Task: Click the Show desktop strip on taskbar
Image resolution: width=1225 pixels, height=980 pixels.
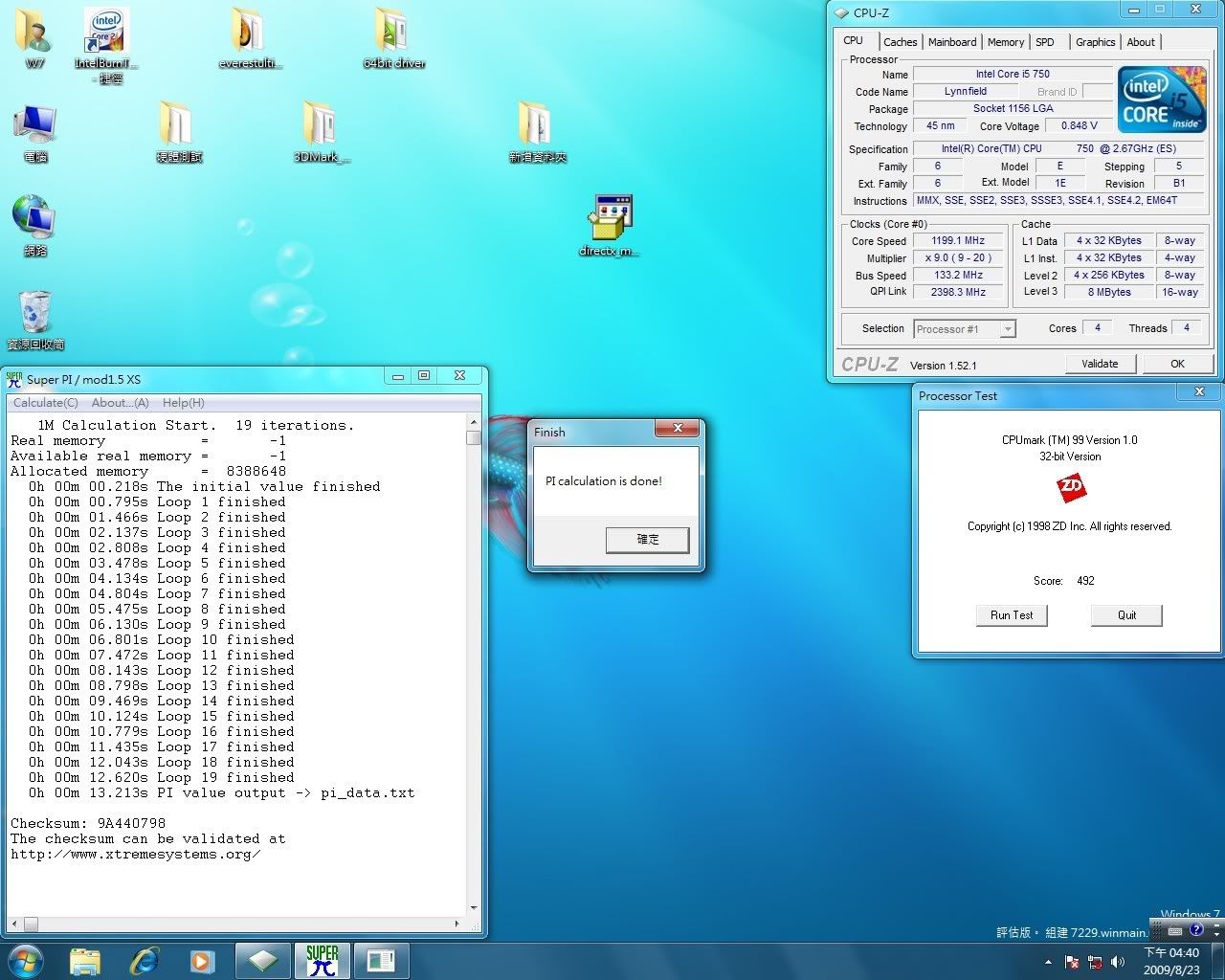Action: [x=1218, y=961]
